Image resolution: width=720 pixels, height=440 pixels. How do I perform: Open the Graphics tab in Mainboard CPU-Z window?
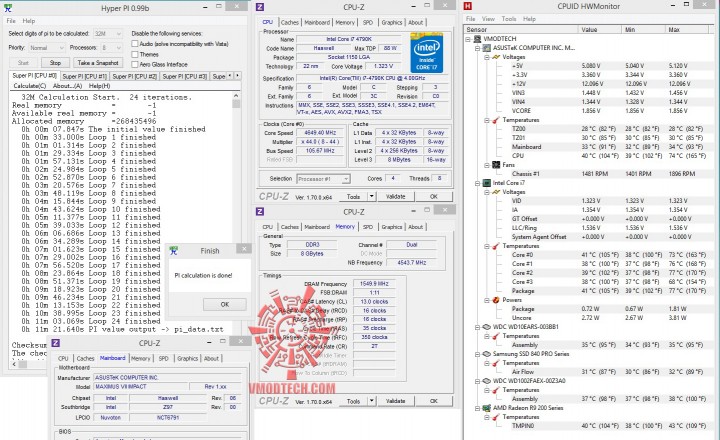tap(187, 358)
